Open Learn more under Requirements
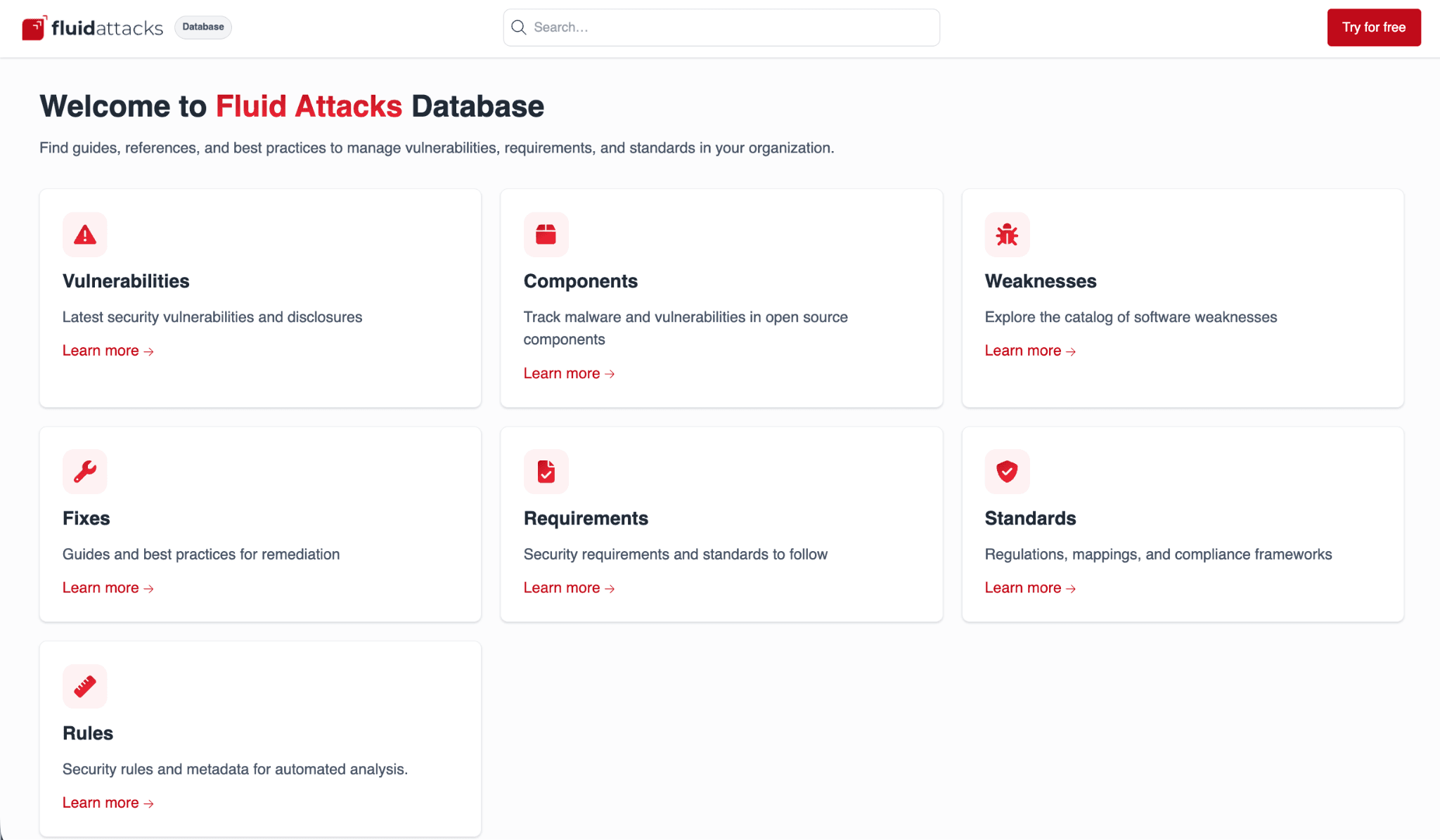This screenshot has height=840, width=1440. [x=570, y=588]
